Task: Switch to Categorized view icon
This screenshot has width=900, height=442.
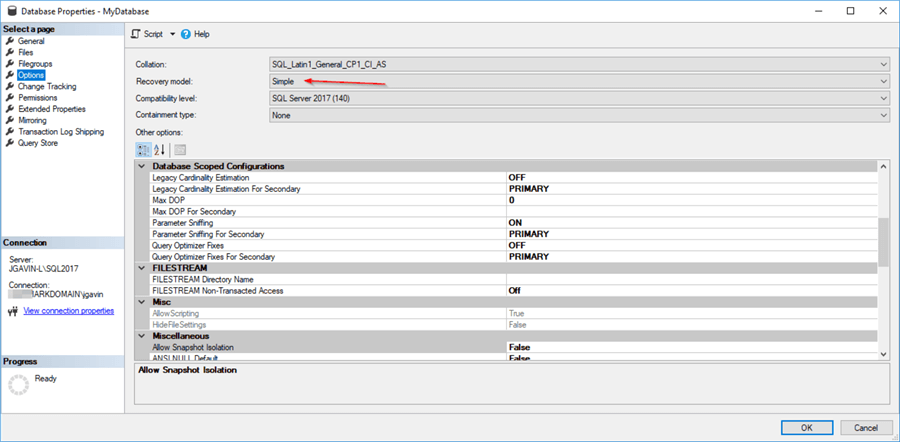Action: pyautogui.click(x=143, y=150)
